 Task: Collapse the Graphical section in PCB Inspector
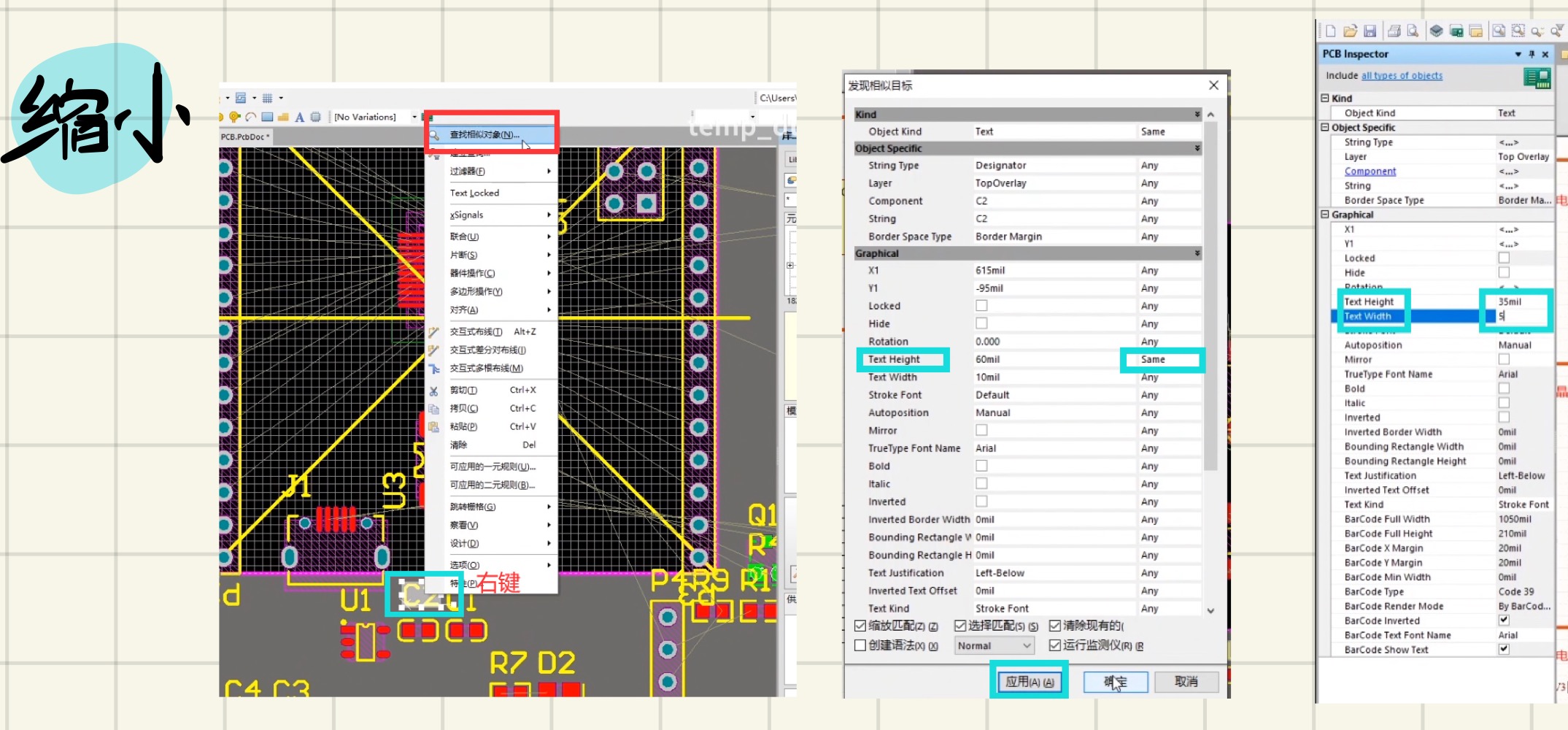1324,214
